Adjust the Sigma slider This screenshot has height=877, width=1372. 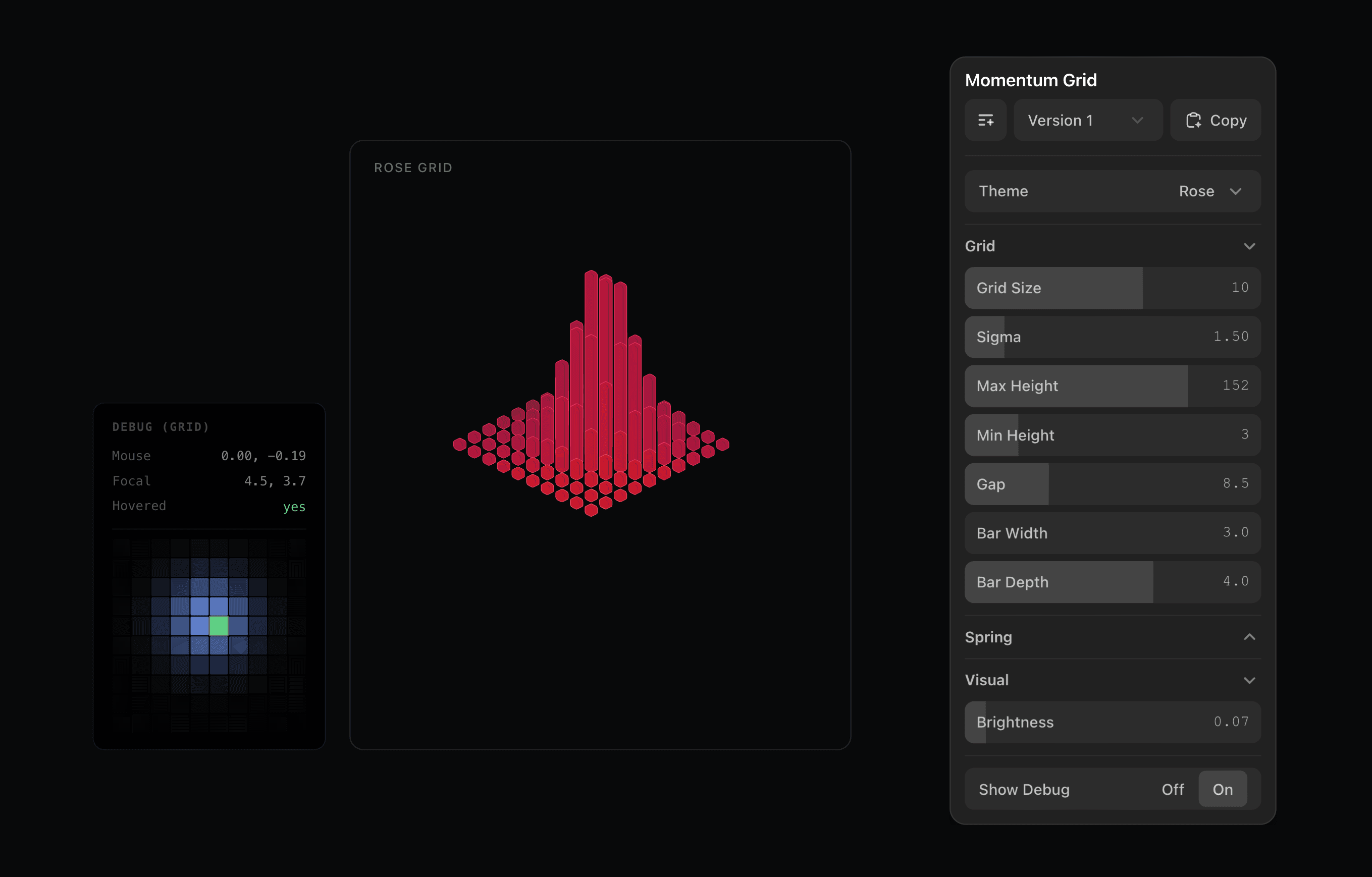[1112, 337]
